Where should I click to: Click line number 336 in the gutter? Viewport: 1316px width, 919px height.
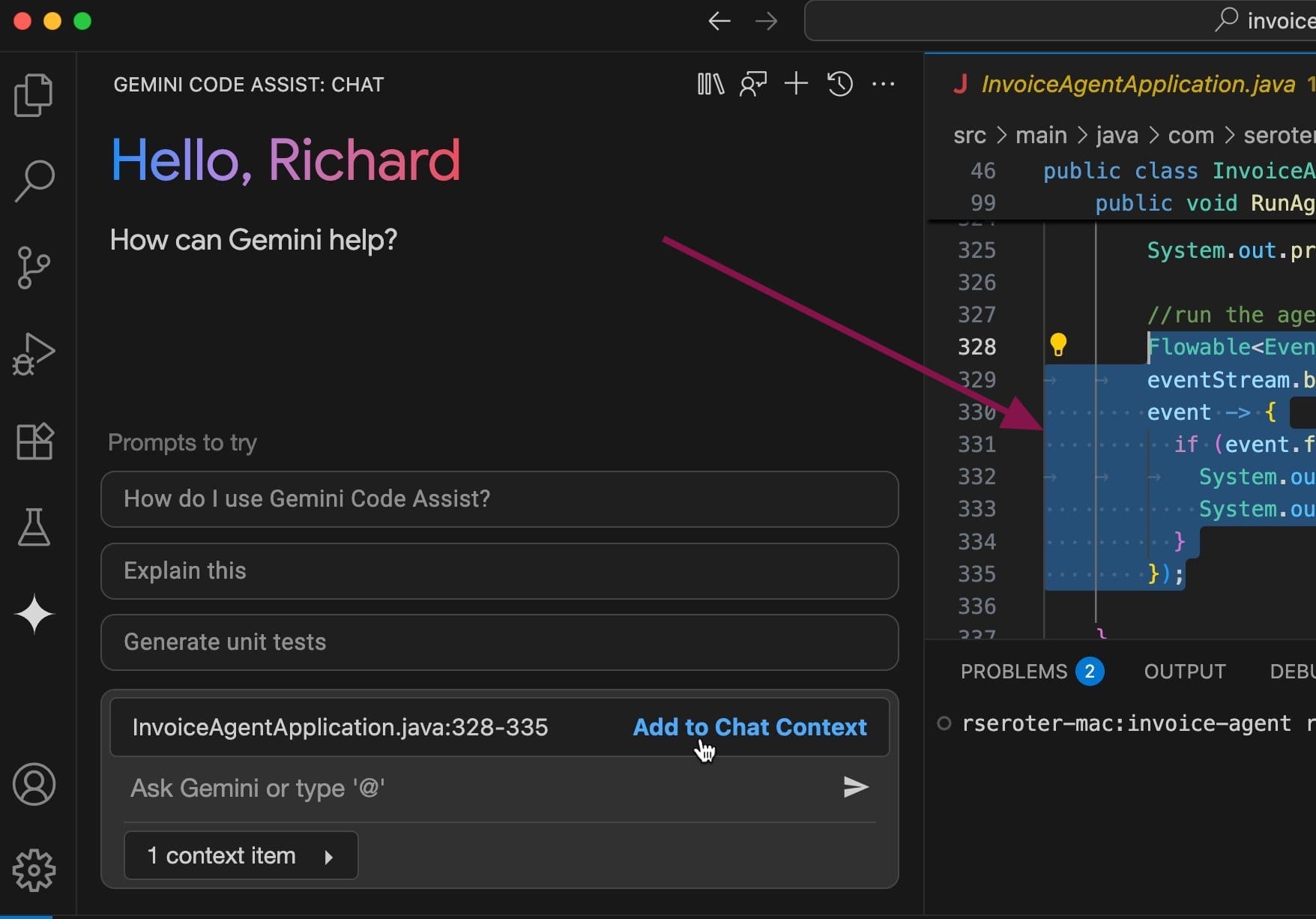pos(977,606)
